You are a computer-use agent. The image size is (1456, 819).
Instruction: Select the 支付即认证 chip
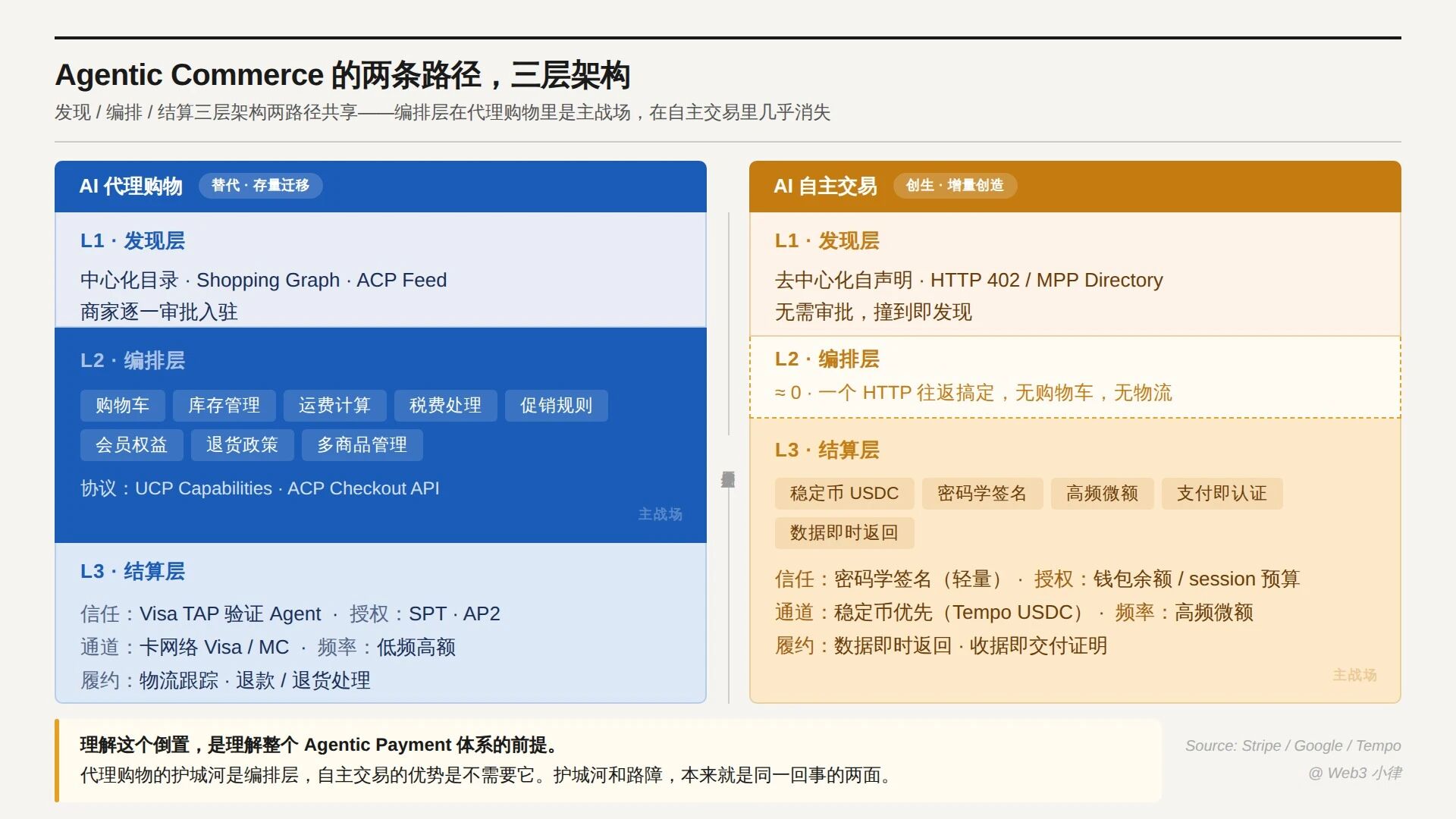[x=1222, y=494]
